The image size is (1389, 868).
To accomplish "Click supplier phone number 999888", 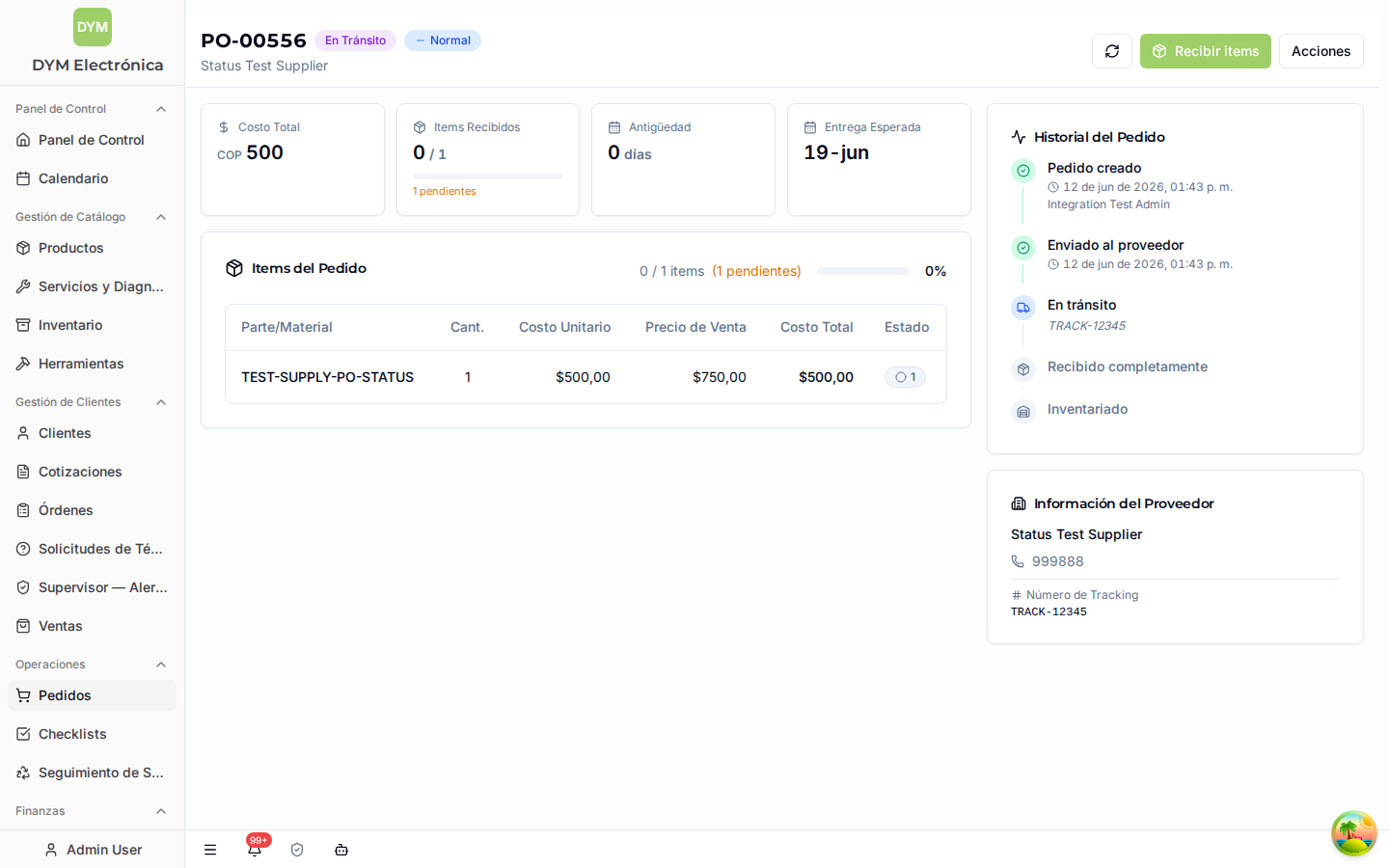I will [1058, 561].
